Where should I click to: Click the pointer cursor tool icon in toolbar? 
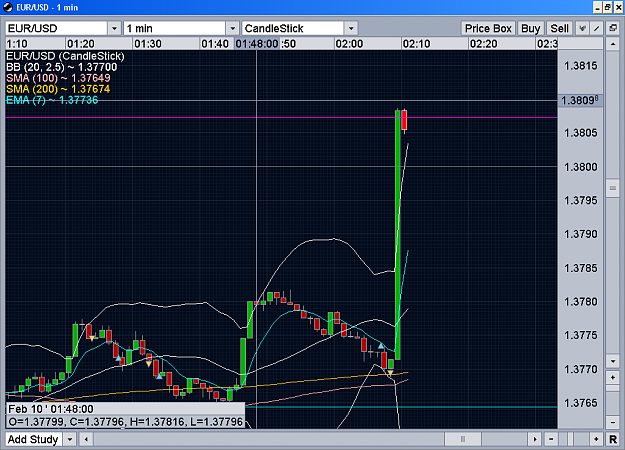point(582,28)
